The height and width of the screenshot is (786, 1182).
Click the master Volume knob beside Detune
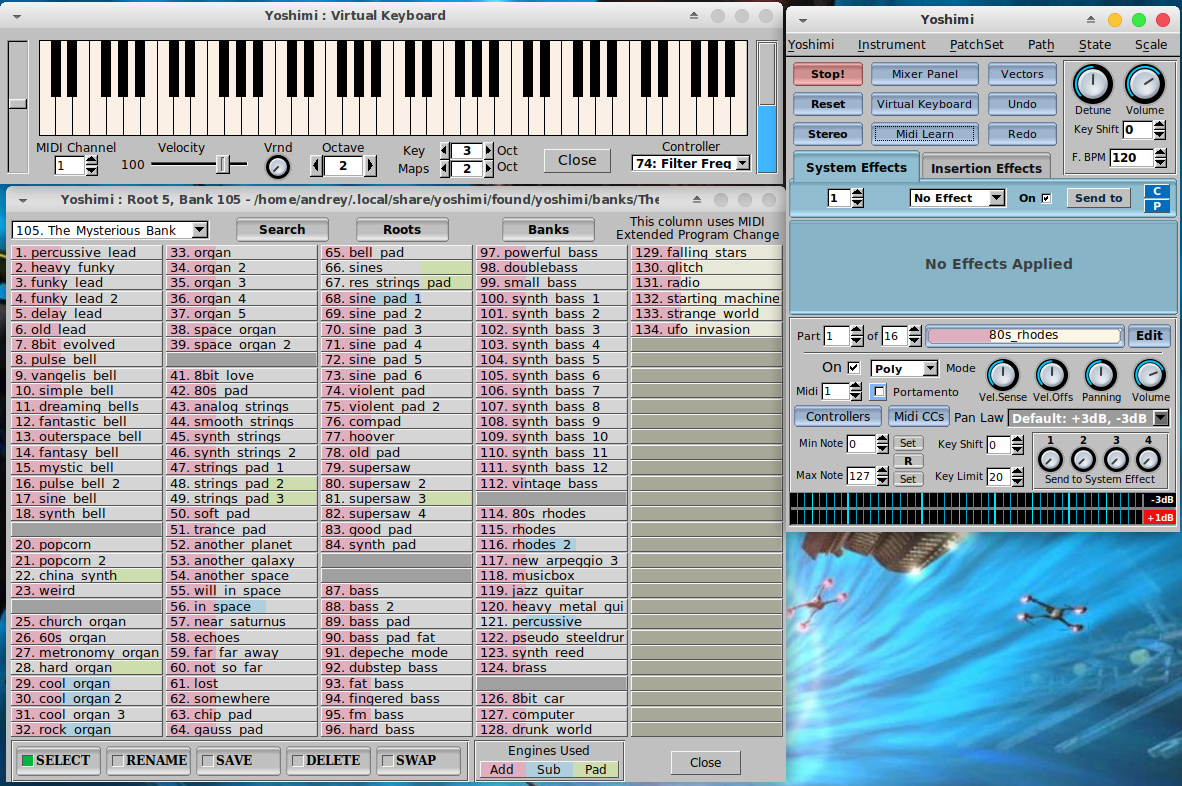click(x=1144, y=84)
